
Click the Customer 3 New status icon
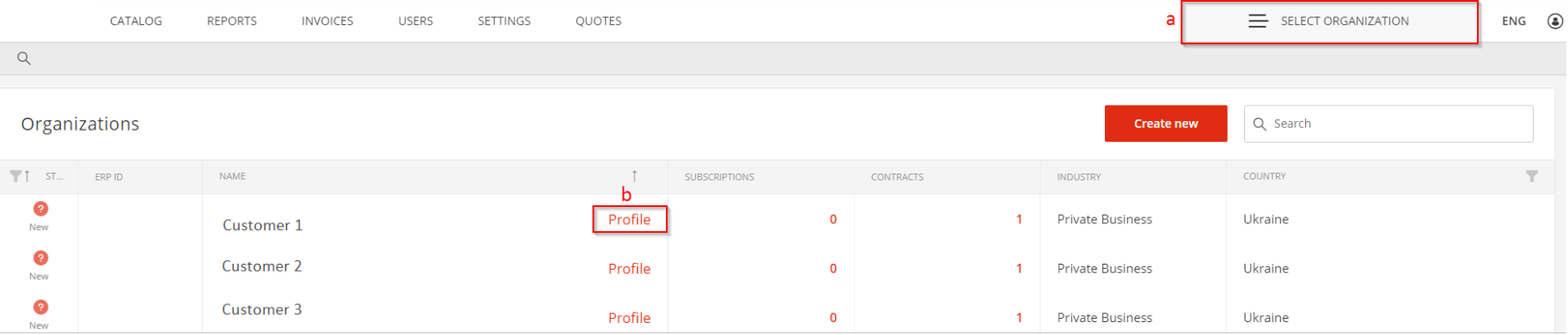tap(40, 307)
